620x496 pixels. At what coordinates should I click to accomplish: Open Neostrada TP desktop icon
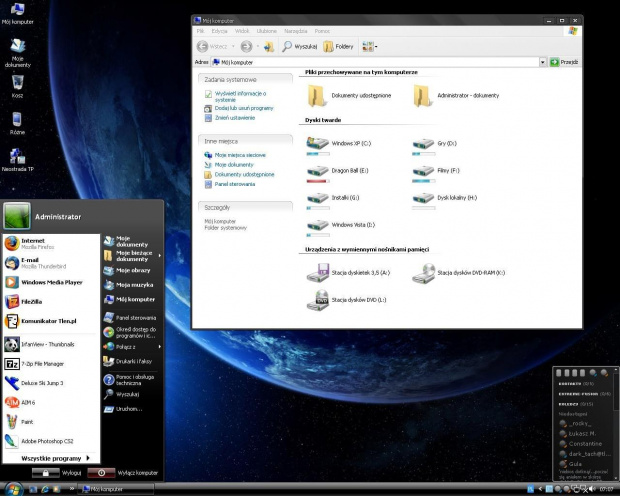(x=17, y=160)
